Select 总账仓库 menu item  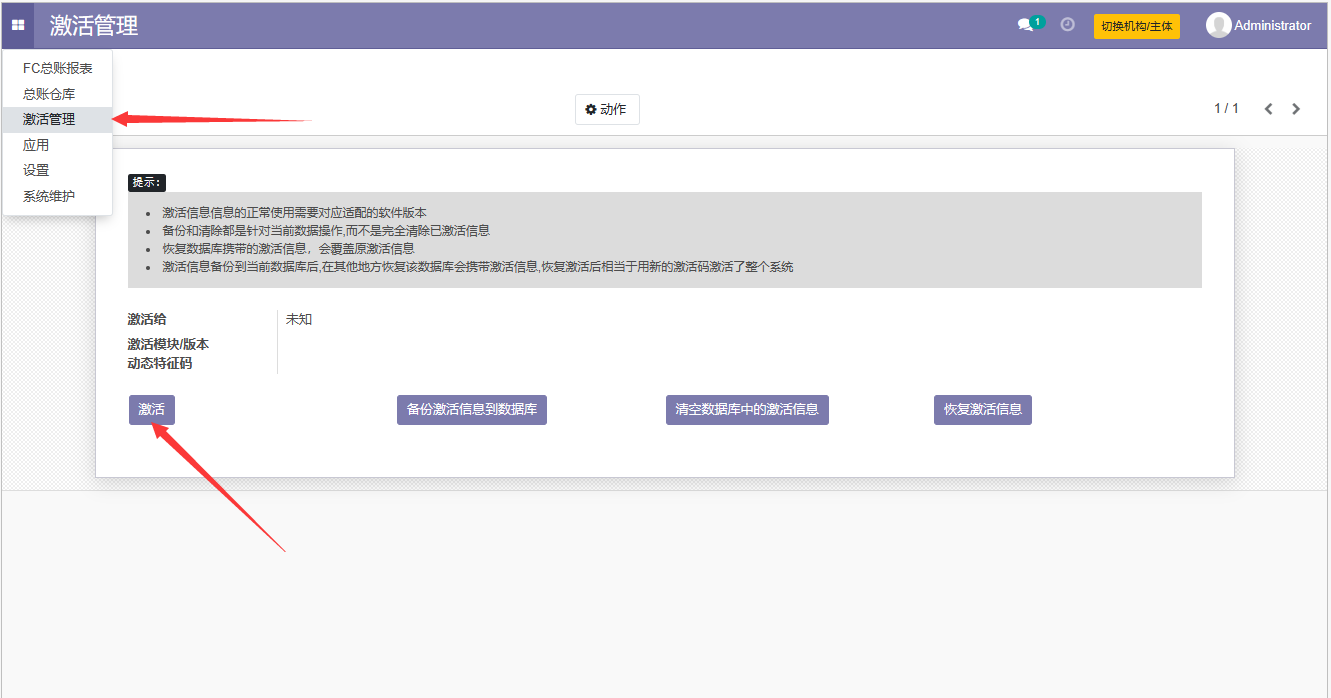click(x=49, y=94)
